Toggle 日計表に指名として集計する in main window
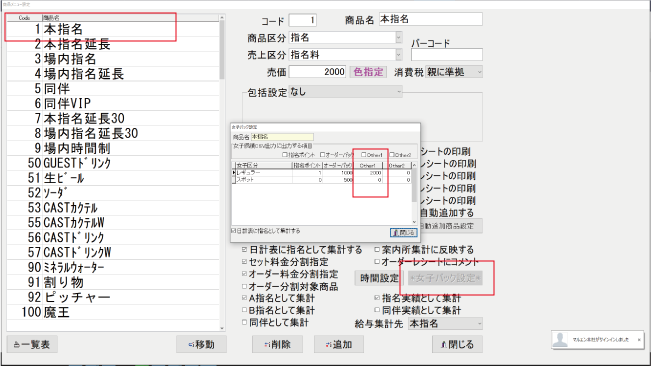The height and width of the screenshot is (366, 651). [x=245, y=250]
